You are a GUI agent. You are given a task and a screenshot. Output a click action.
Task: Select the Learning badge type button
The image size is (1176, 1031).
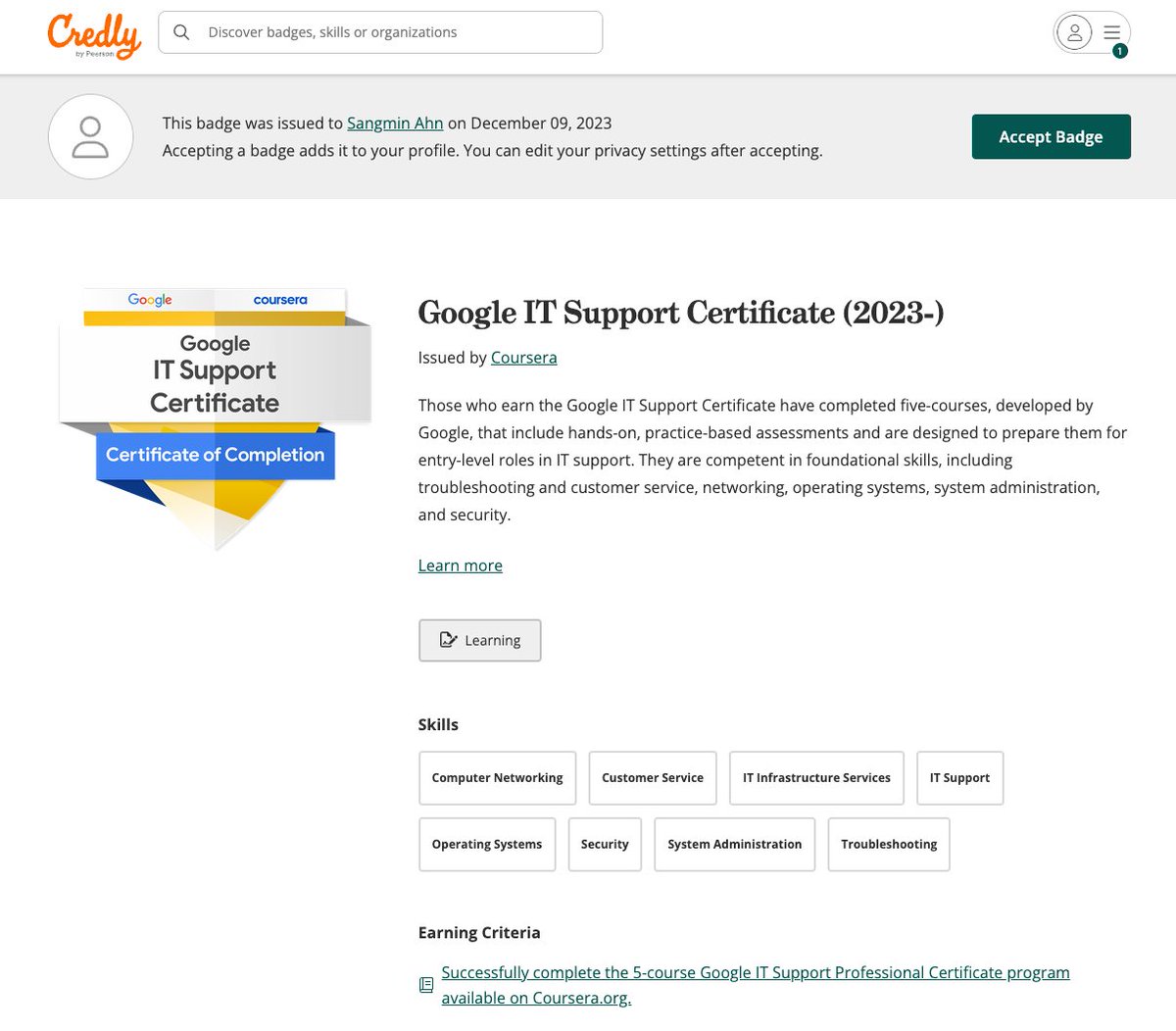point(479,640)
